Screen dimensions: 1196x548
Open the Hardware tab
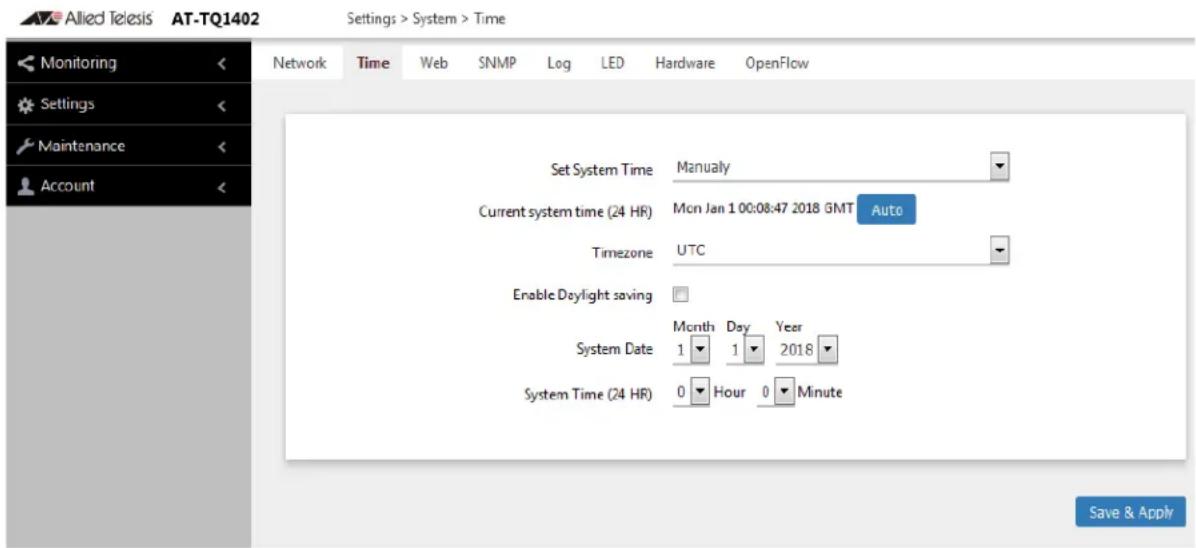685,64
